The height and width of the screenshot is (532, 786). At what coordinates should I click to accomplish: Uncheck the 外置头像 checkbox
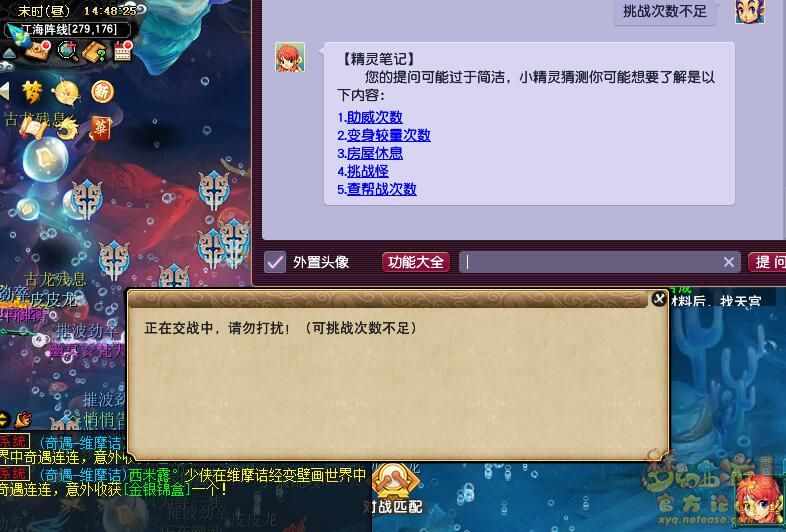point(275,262)
